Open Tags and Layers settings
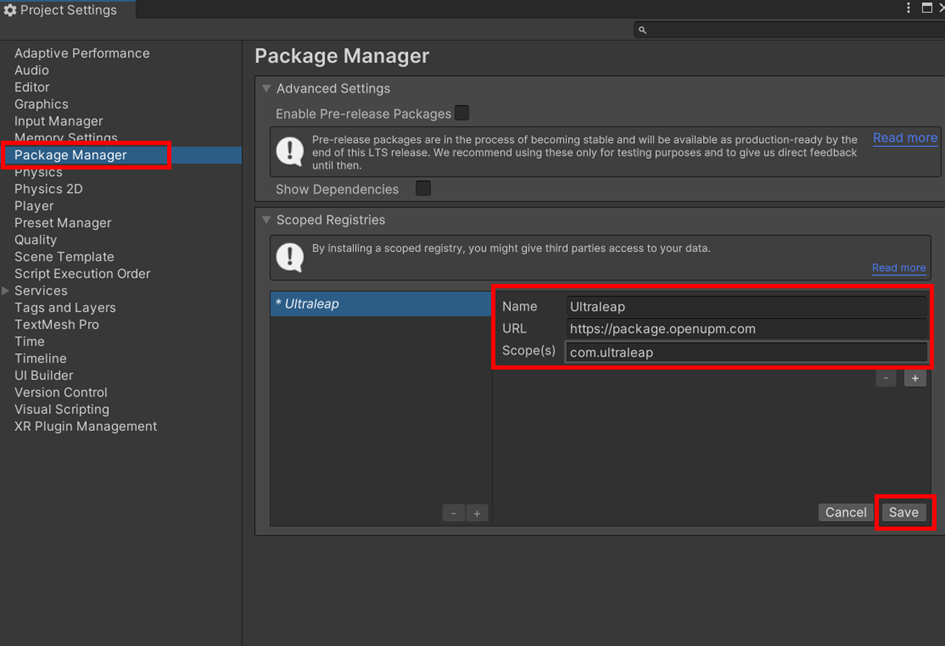945x646 pixels. click(65, 307)
